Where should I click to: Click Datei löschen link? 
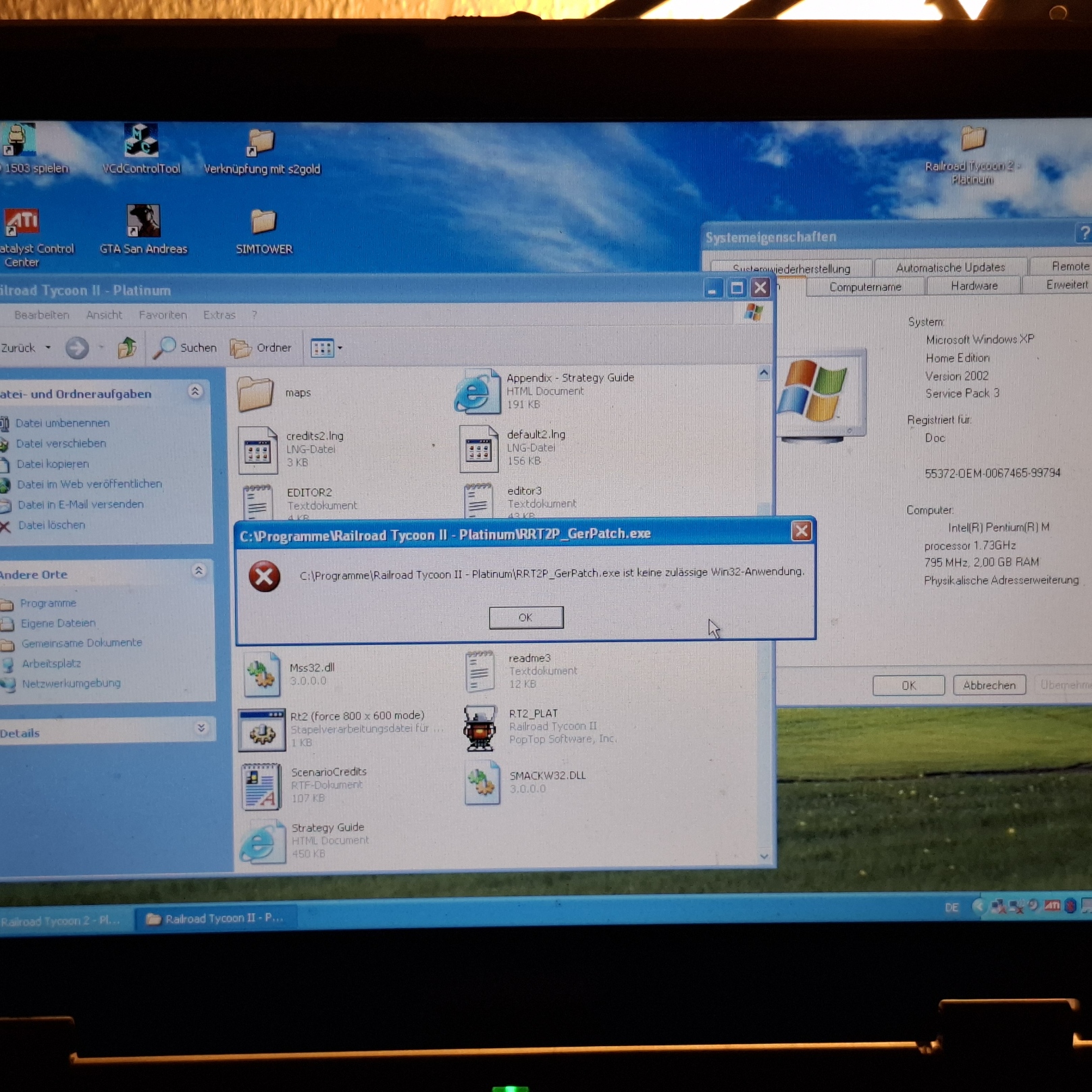coord(51,525)
